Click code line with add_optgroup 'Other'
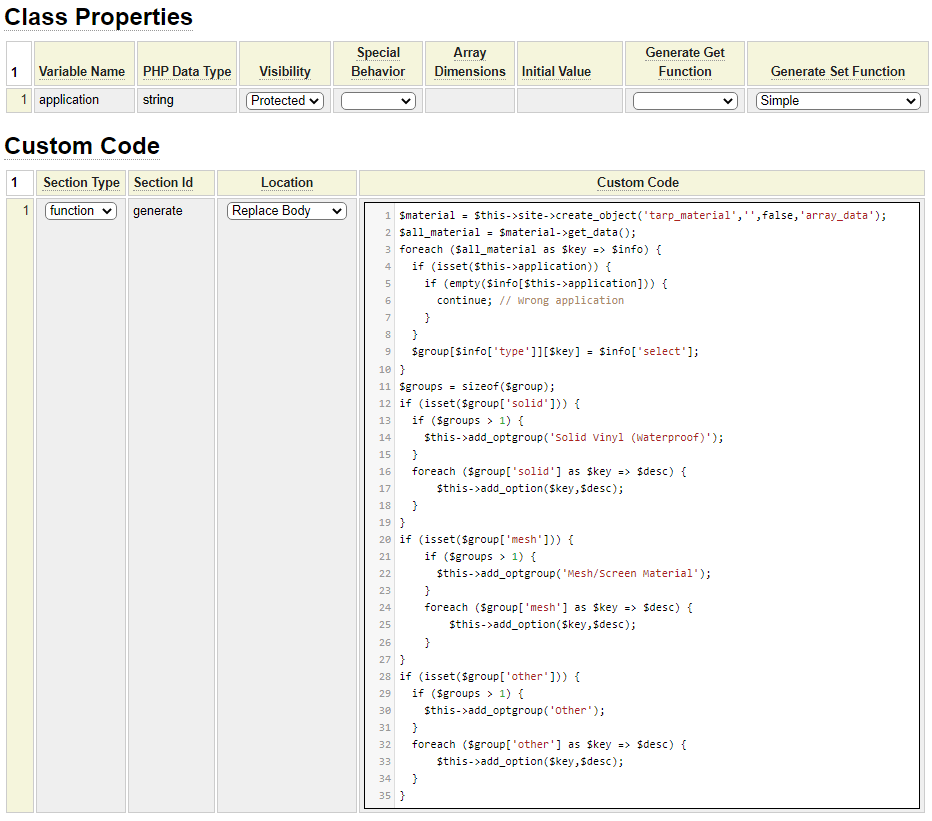932x821 pixels. click(514, 710)
